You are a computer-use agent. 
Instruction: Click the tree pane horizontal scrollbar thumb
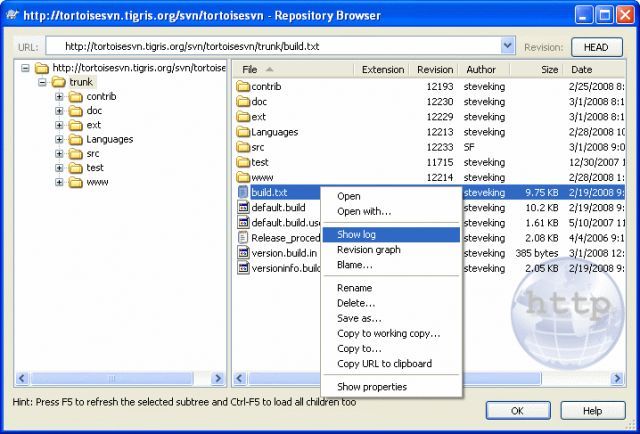(x=111, y=378)
